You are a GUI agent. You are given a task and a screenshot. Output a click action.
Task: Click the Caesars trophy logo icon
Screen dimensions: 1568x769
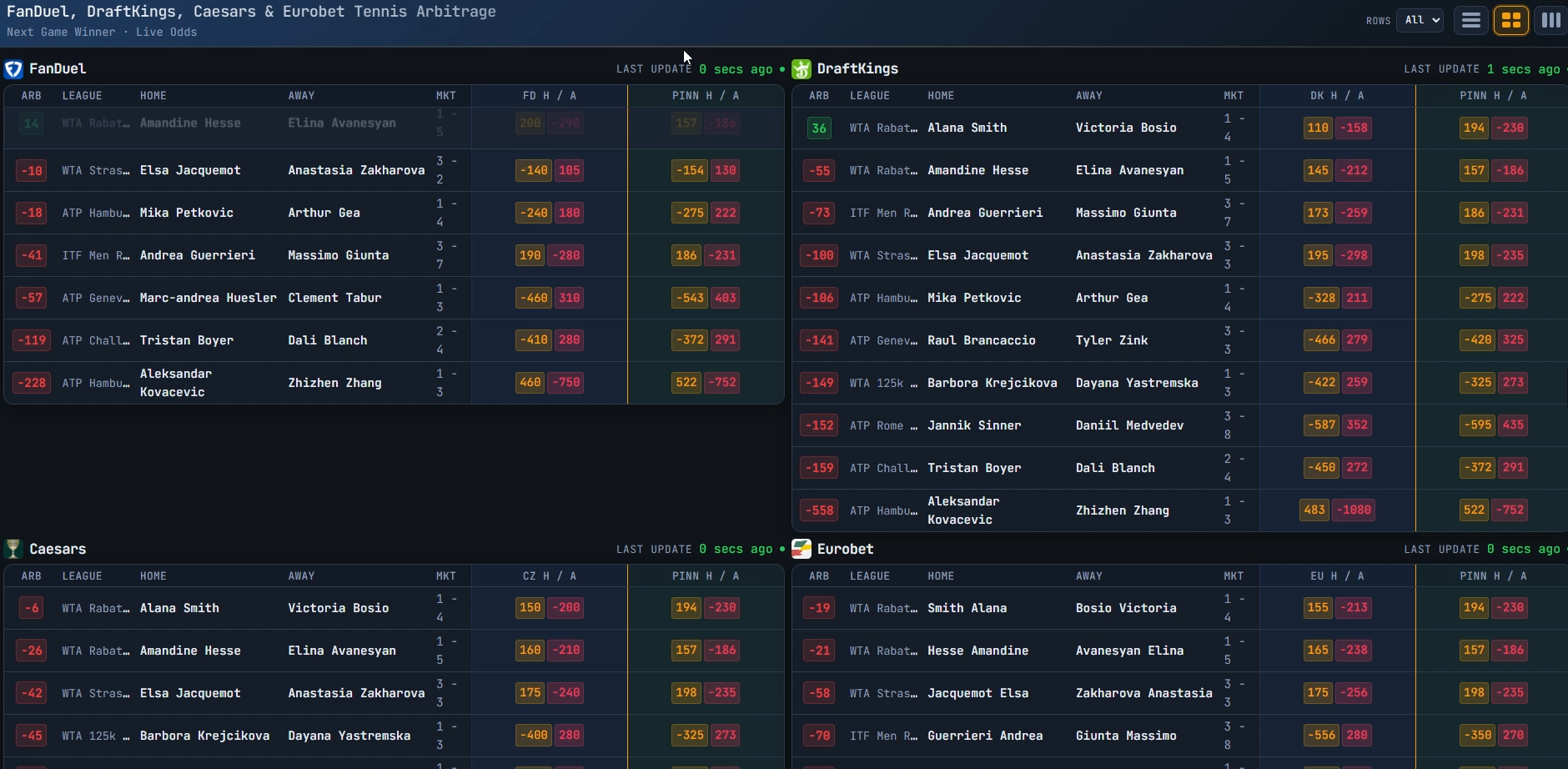(13, 549)
